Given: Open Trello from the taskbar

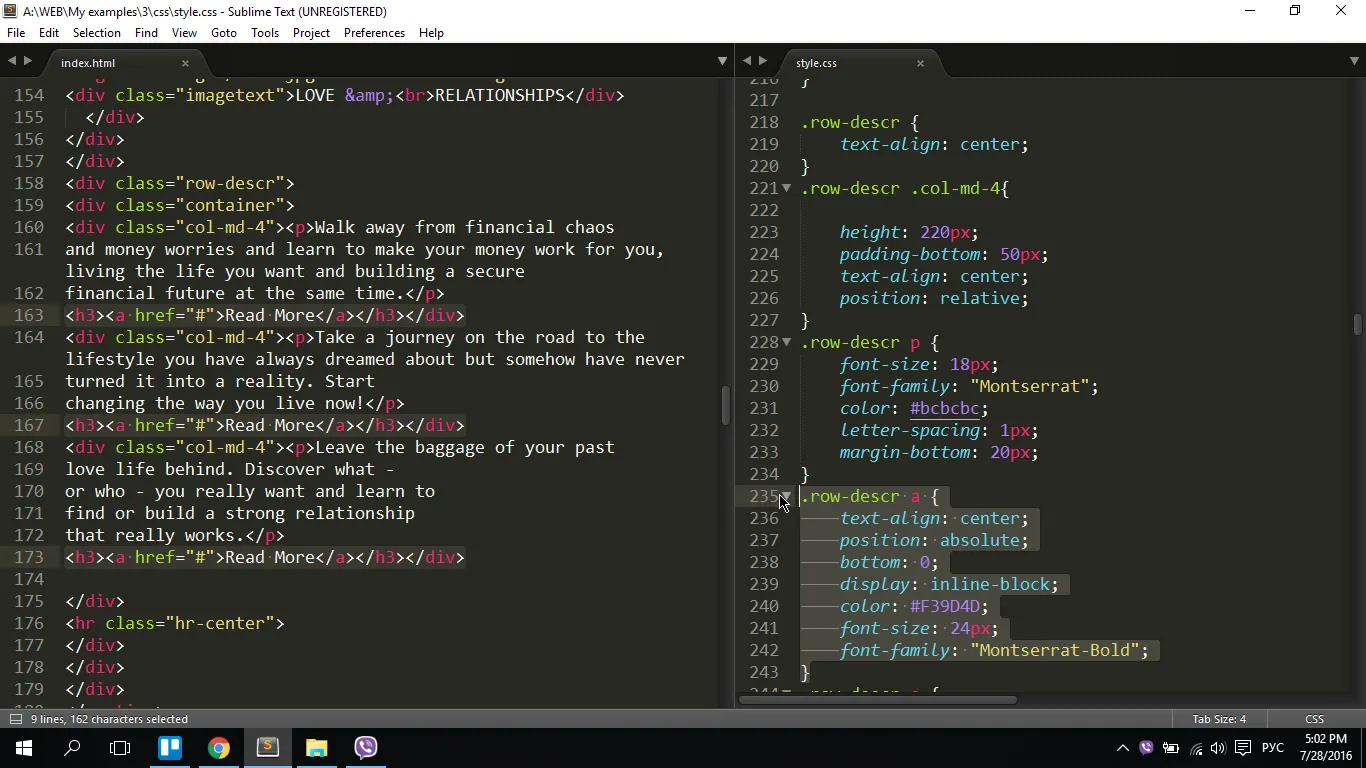Looking at the screenshot, I should pos(169,748).
